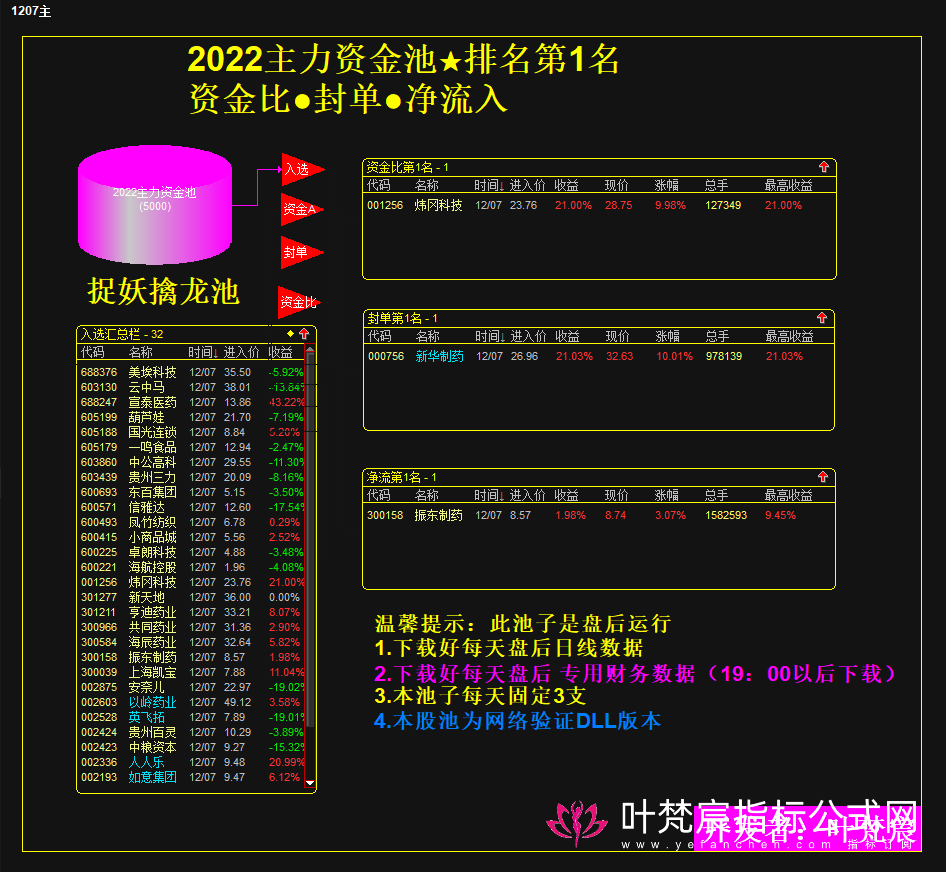The height and width of the screenshot is (872, 946).
Task: Select the 净流第1名 - 1 panel title
Action: 402,477
